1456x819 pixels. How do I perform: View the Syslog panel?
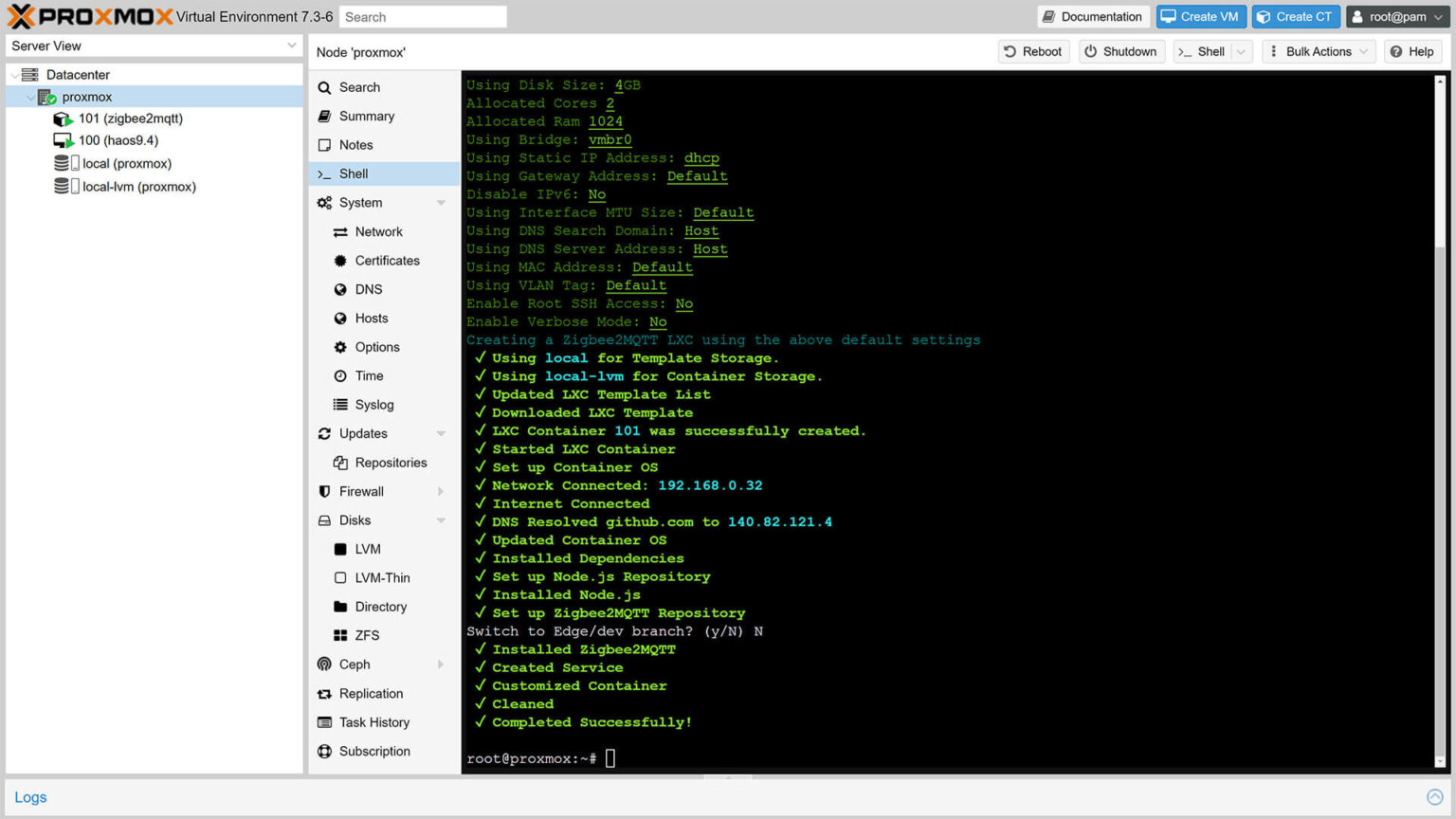click(x=373, y=405)
